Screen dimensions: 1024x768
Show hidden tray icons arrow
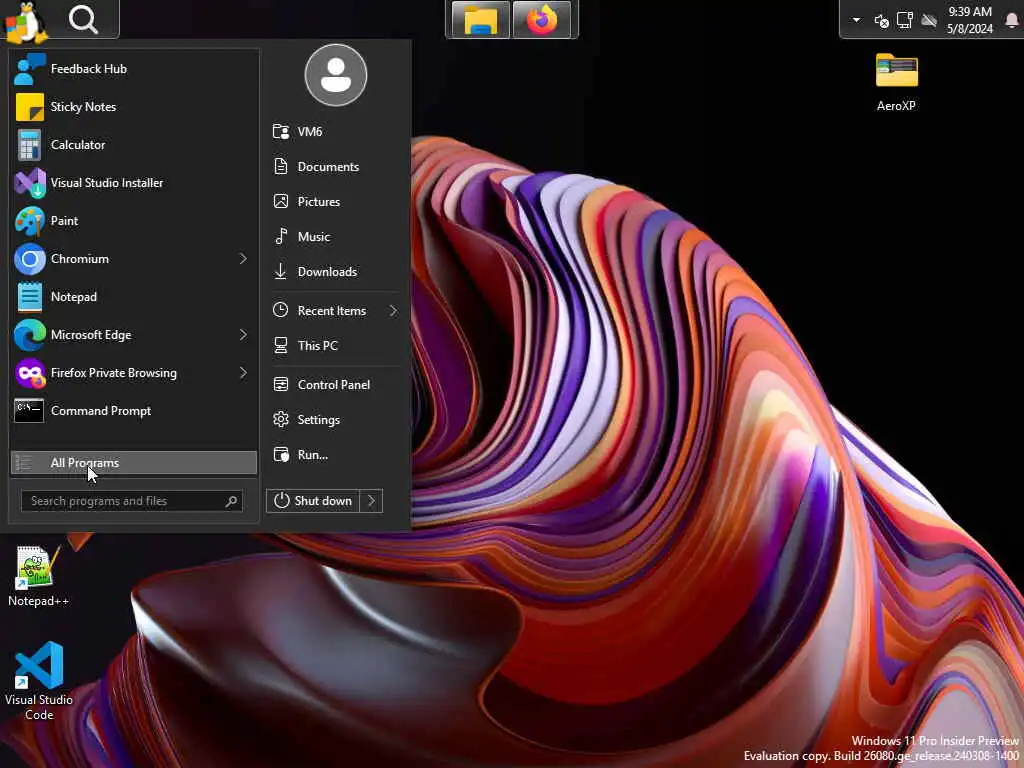(856, 20)
